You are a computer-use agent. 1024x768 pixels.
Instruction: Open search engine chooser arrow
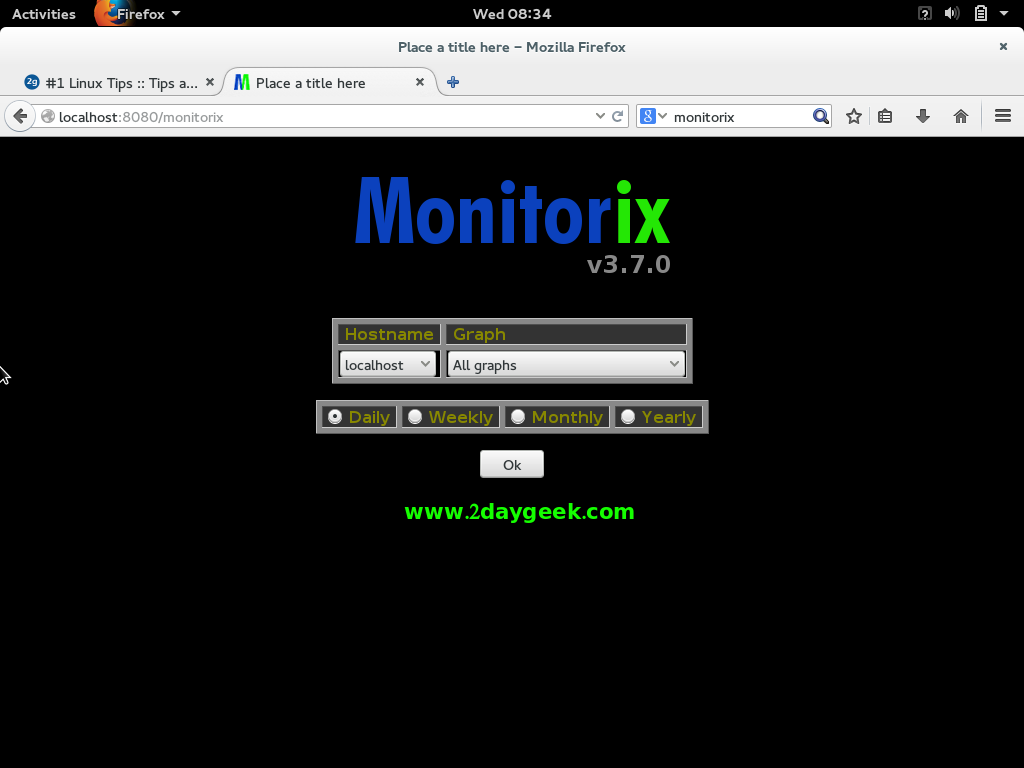[662, 116]
